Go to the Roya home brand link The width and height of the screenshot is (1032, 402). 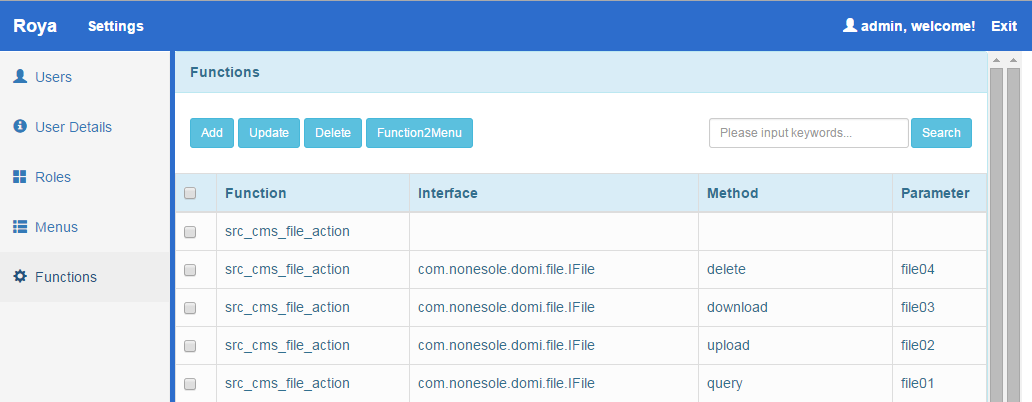35,26
